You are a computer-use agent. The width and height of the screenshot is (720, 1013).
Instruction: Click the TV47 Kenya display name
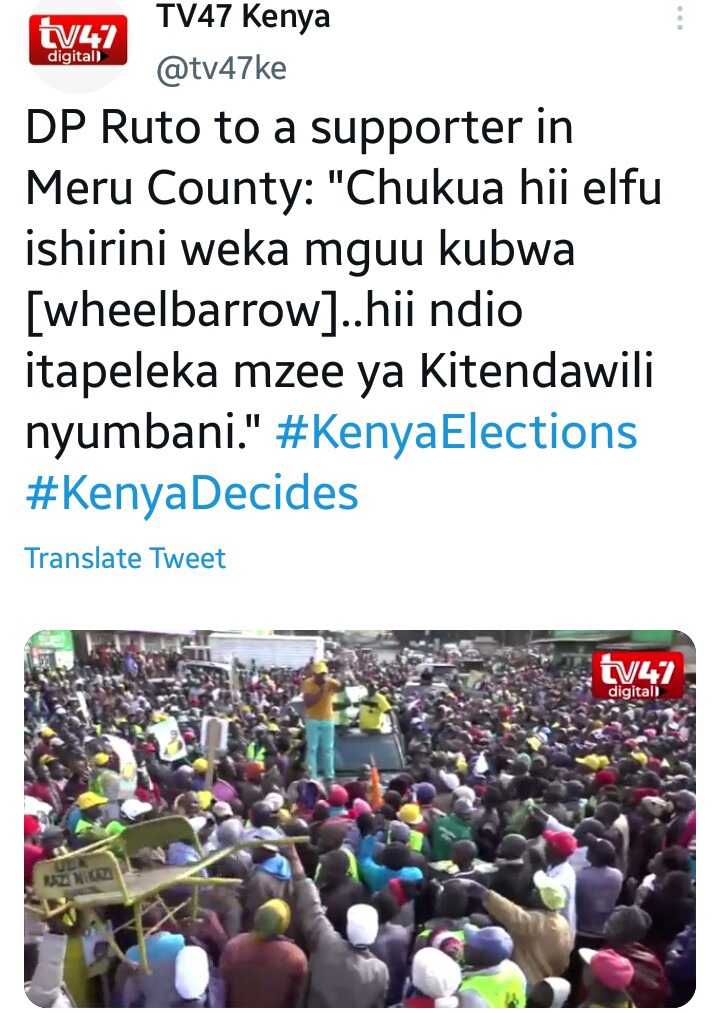[x=243, y=17]
